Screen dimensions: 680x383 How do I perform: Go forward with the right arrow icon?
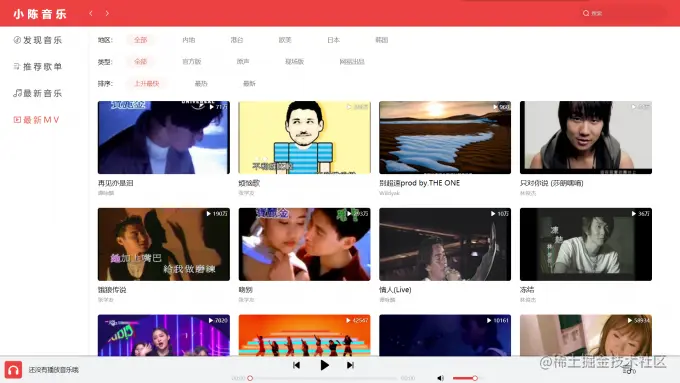click(x=107, y=13)
